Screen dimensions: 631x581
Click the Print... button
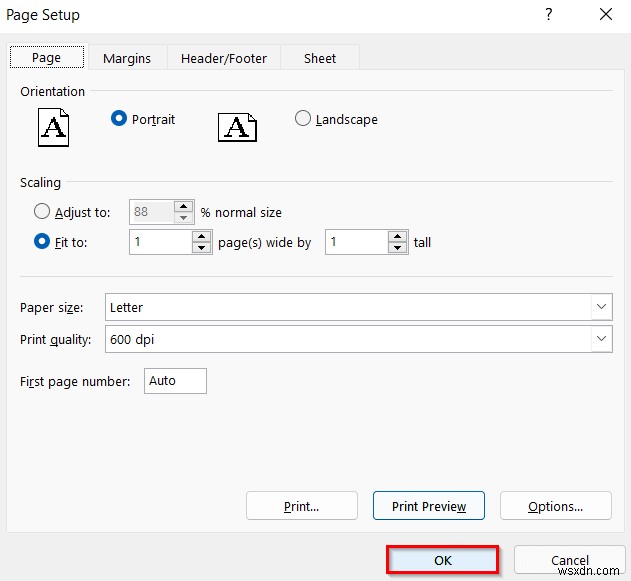[302, 506]
